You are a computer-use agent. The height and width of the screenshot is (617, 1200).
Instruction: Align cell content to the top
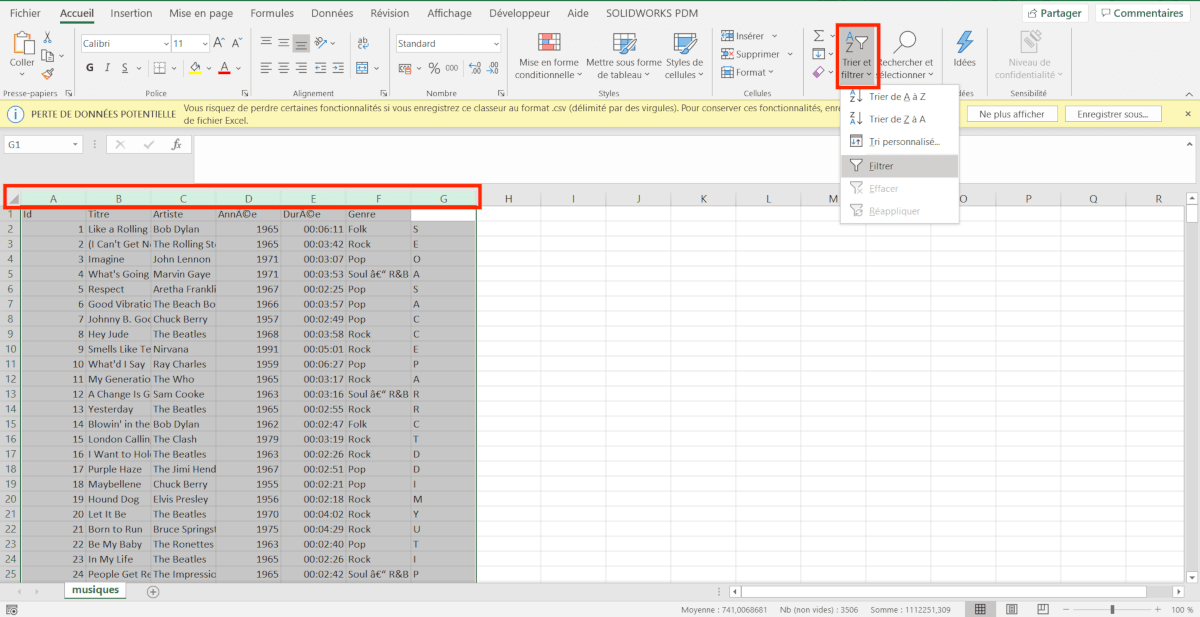pos(267,43)
